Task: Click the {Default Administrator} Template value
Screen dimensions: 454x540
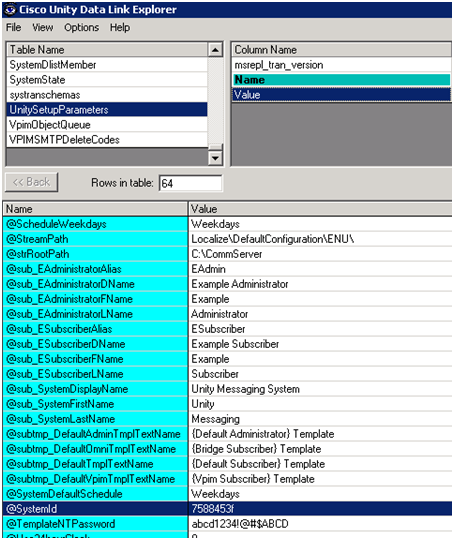Action: (x=320, y=434)
